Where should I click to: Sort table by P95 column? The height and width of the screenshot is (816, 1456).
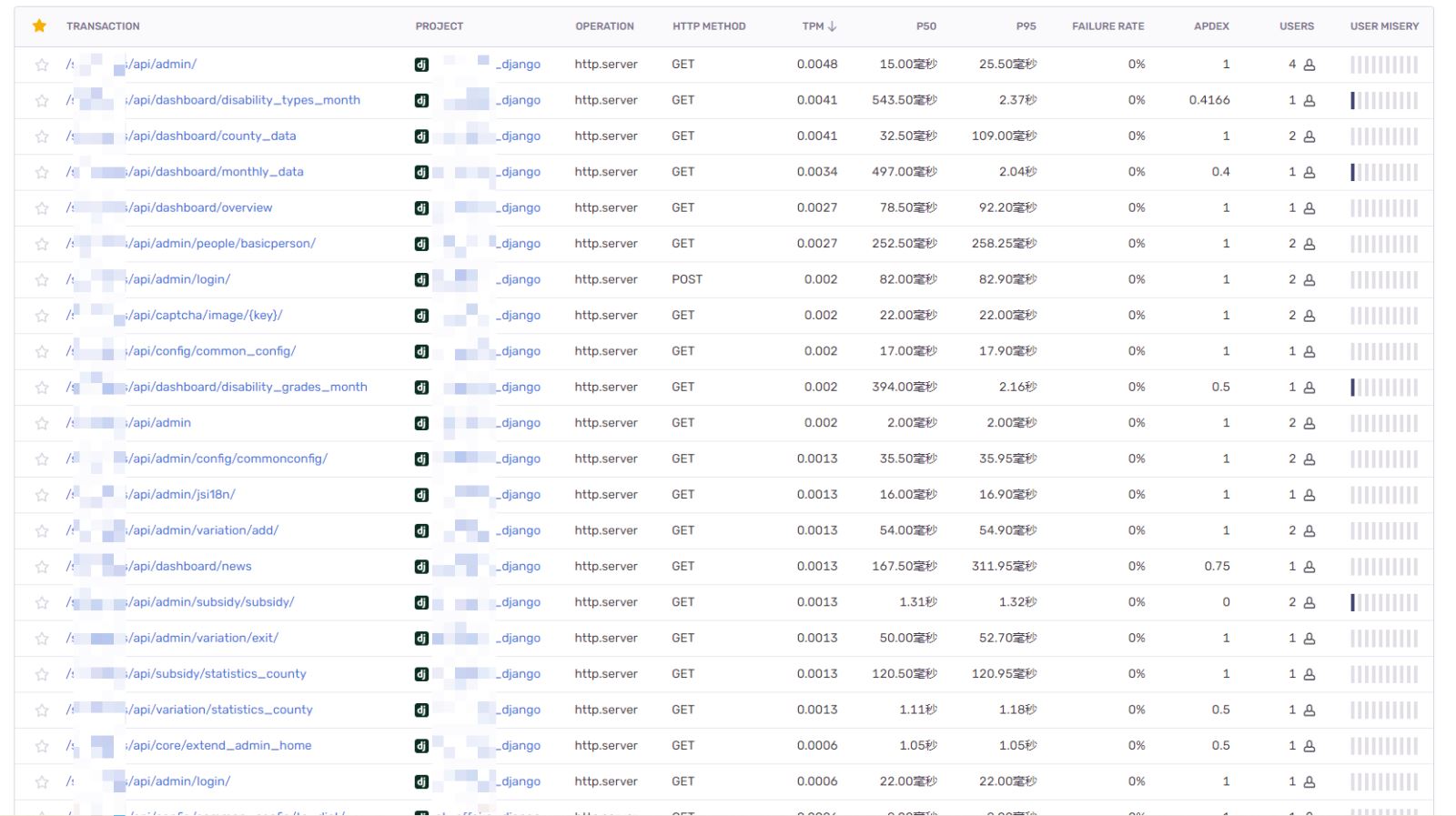[x=1026, y=26]
